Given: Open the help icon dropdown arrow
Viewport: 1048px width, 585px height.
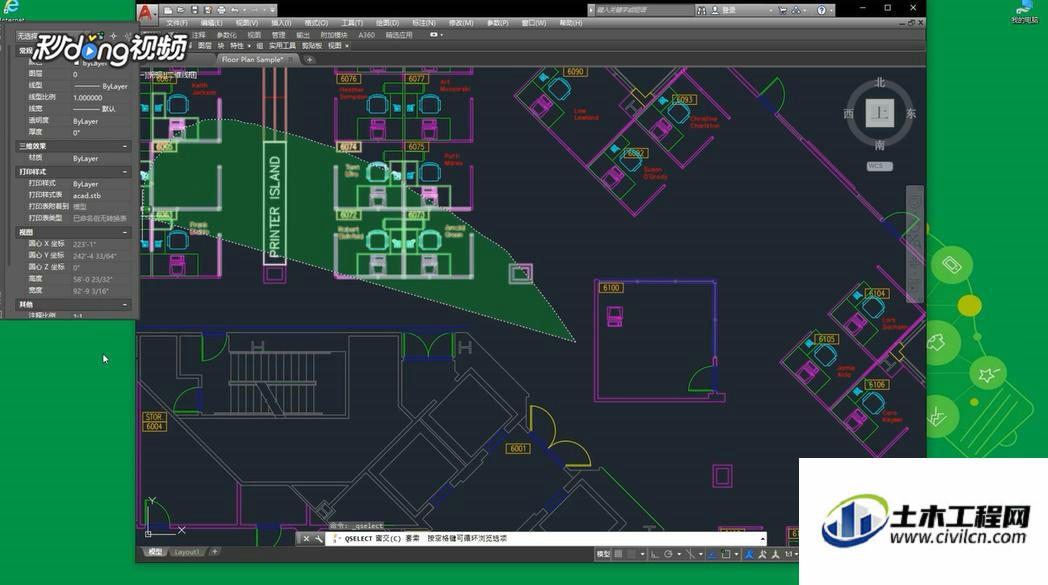Looking at the screenshot, I should pyautogui.click(x=831, y=11).
